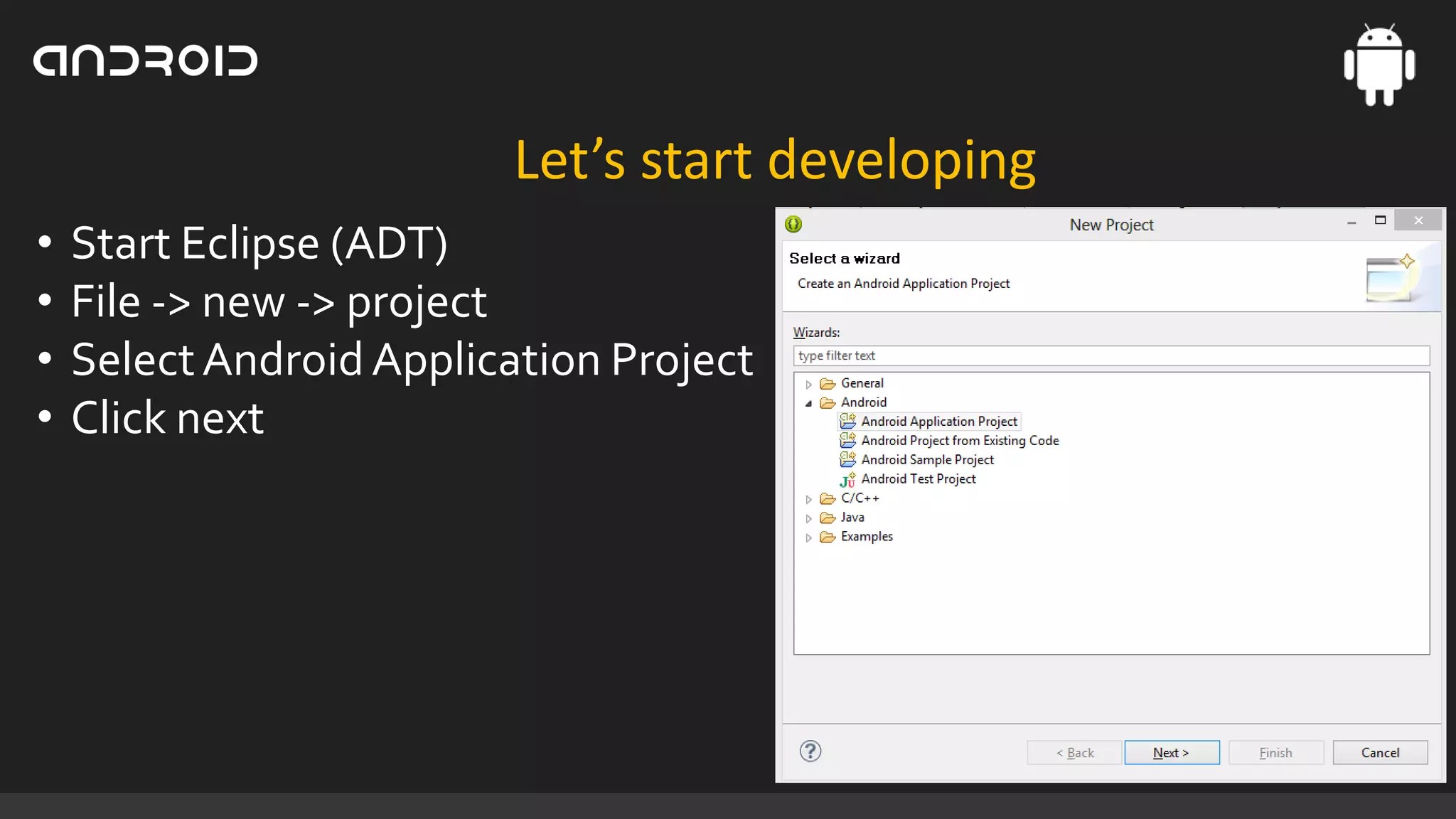Click the wizards filter text field
1456x819 pixels.
[x=1110, y=355]
